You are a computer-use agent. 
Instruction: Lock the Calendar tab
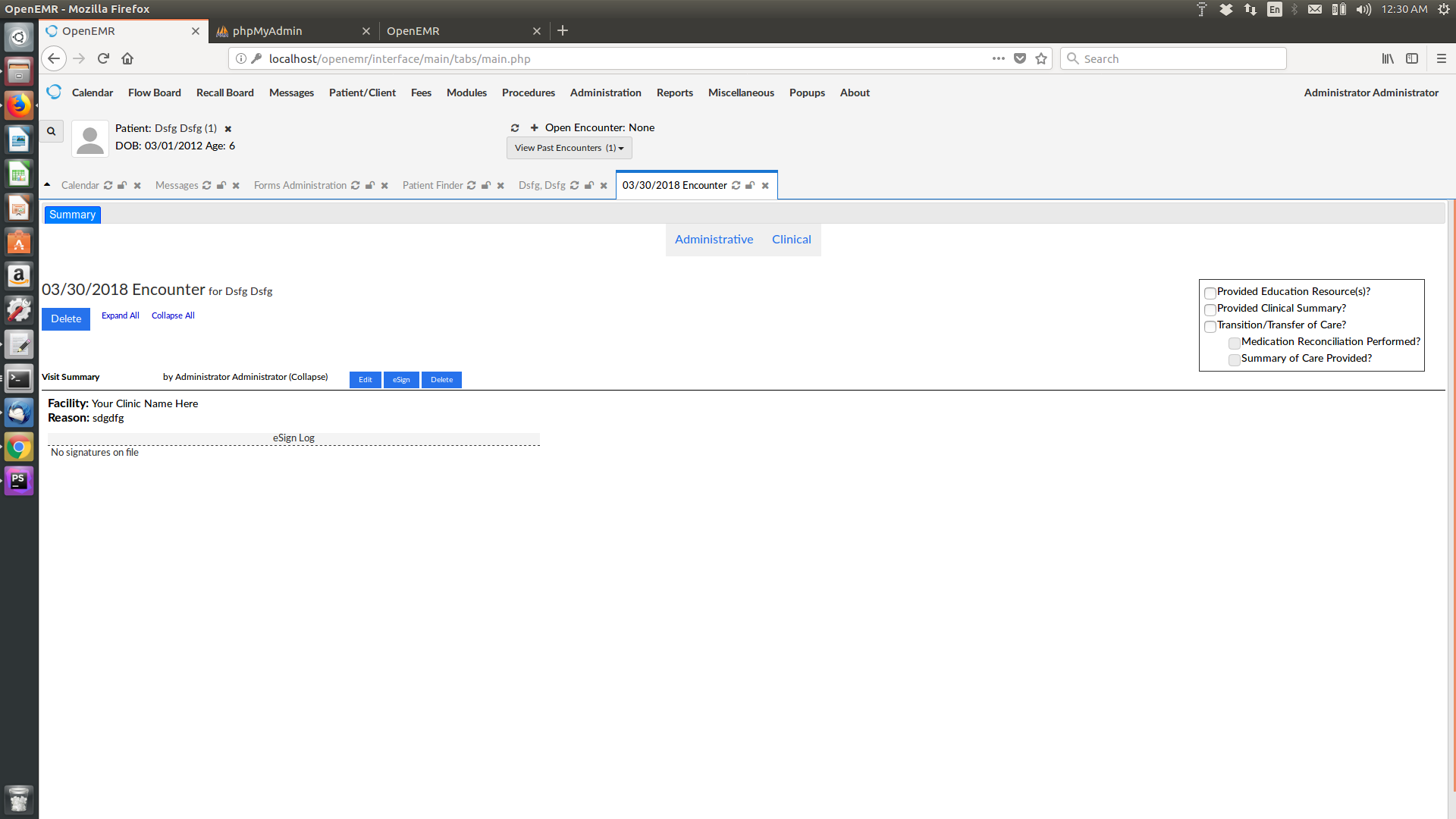point(122,186)
